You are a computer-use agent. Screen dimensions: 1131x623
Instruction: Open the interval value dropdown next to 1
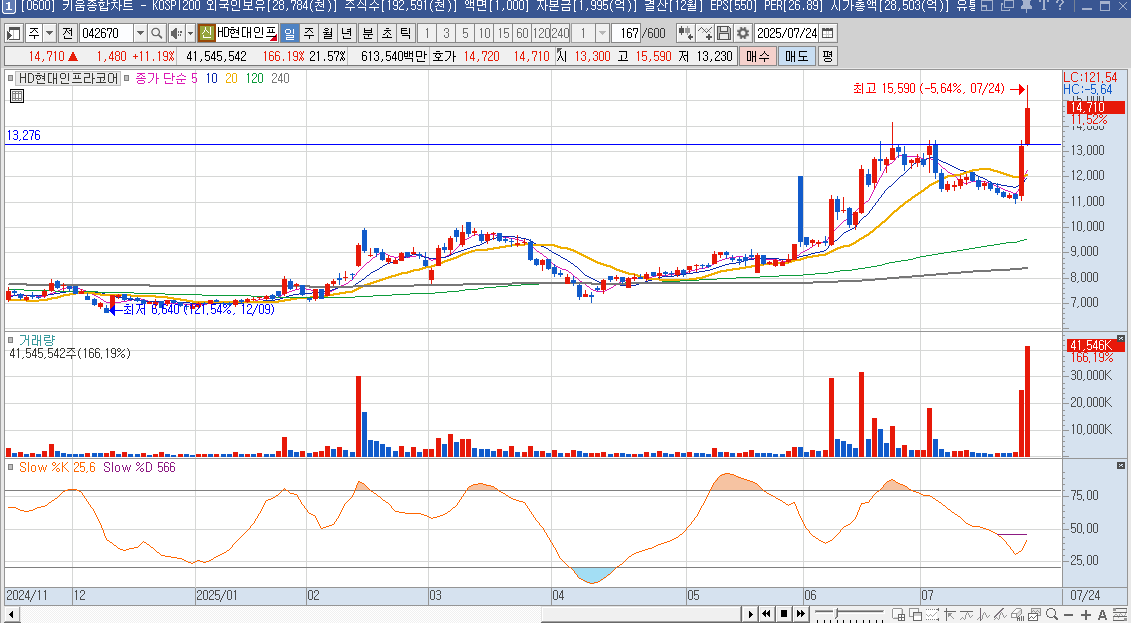point(602,33)
